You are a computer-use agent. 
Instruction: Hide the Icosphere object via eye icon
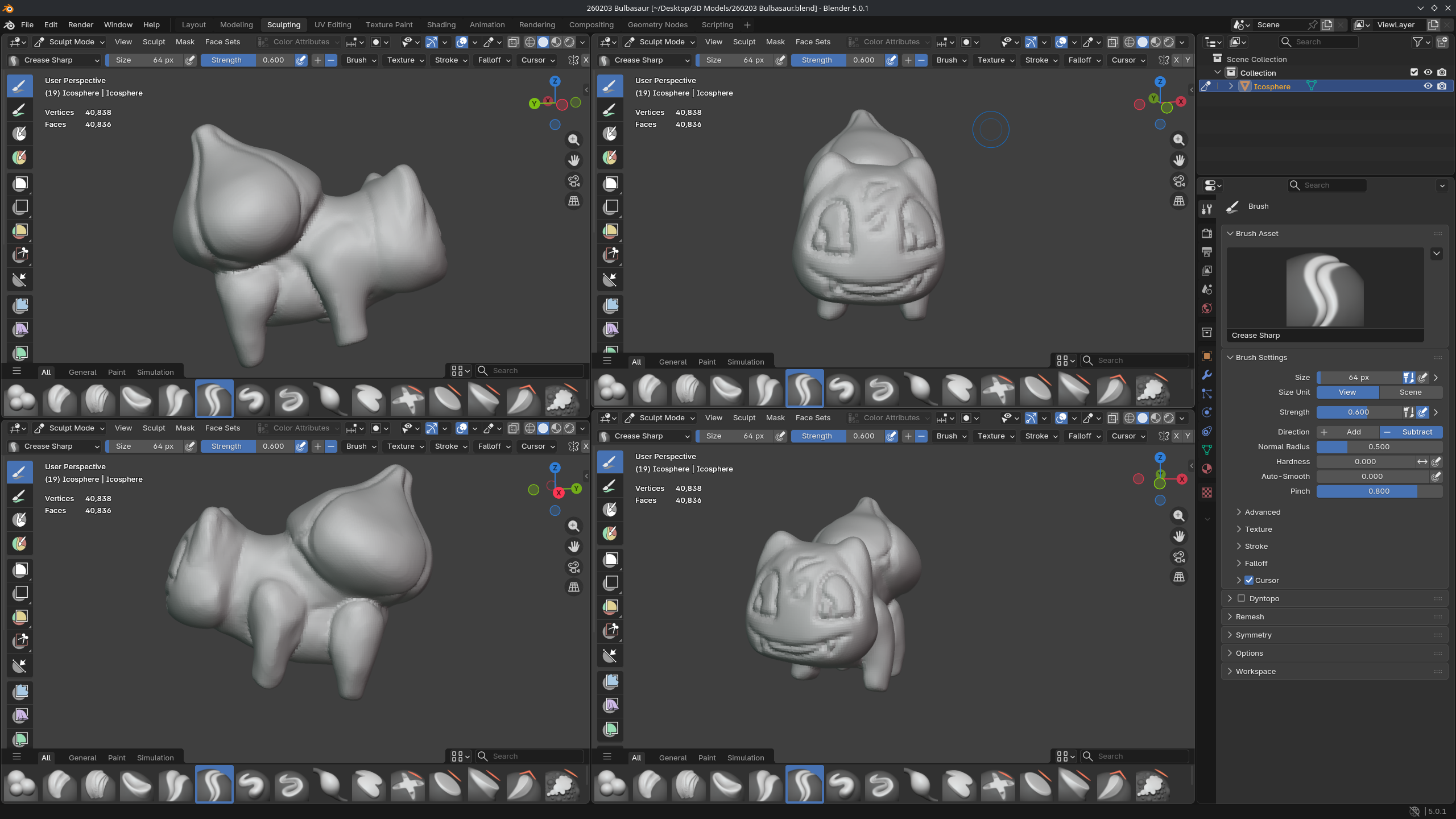click(1428, 86)
